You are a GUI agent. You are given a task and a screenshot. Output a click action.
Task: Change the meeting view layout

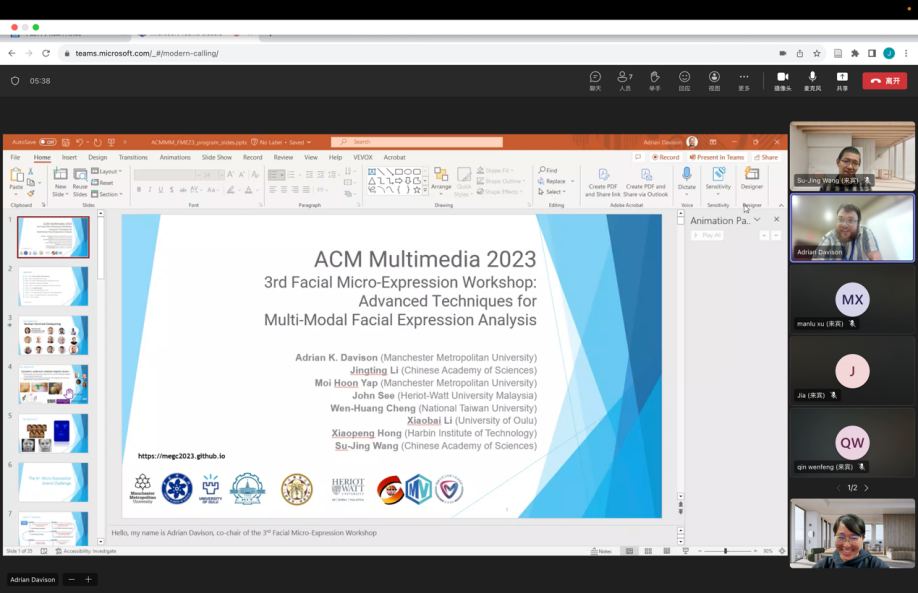coord(714,80)
